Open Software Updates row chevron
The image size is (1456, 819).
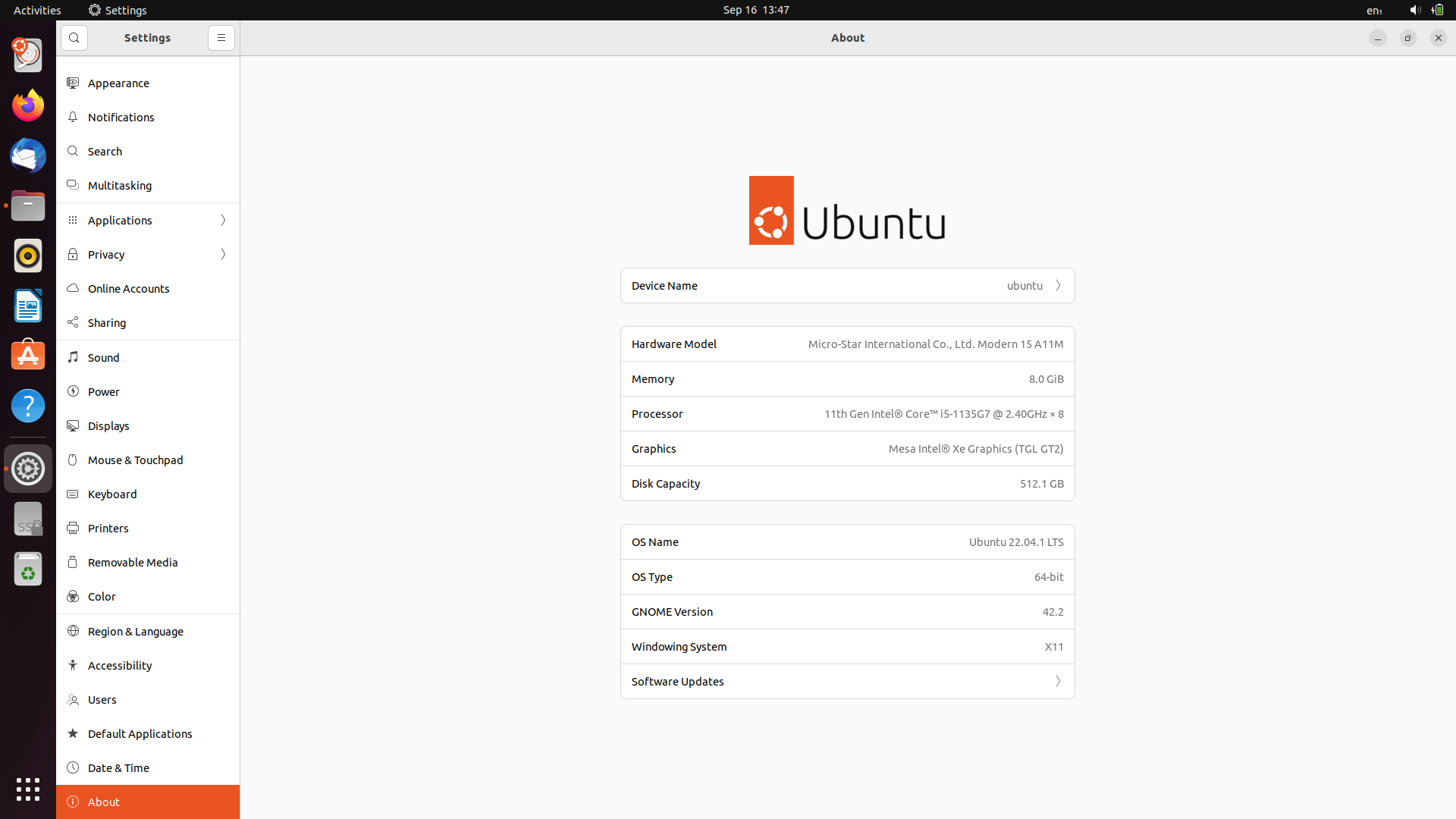coord(1058,681)
